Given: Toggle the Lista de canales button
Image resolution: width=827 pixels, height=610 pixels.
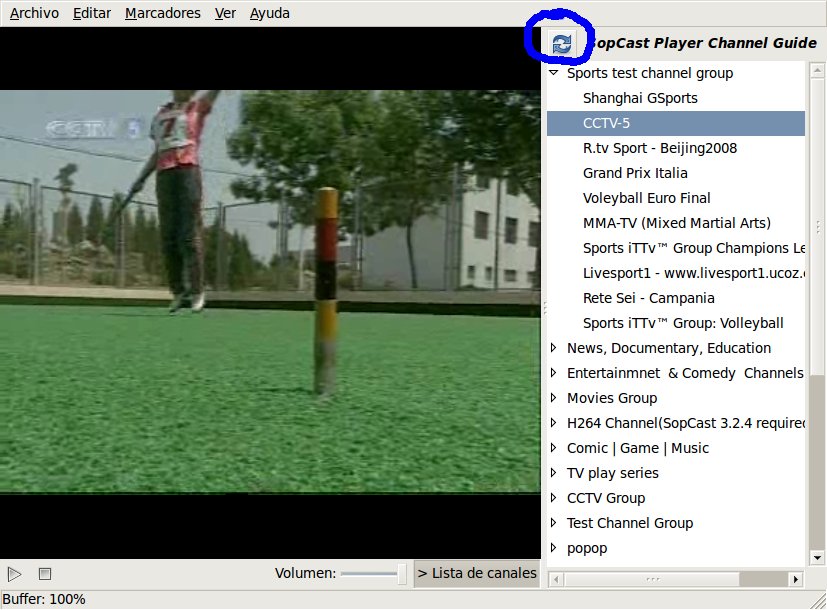Looking at the screenshot, I should tap(477, 574).
